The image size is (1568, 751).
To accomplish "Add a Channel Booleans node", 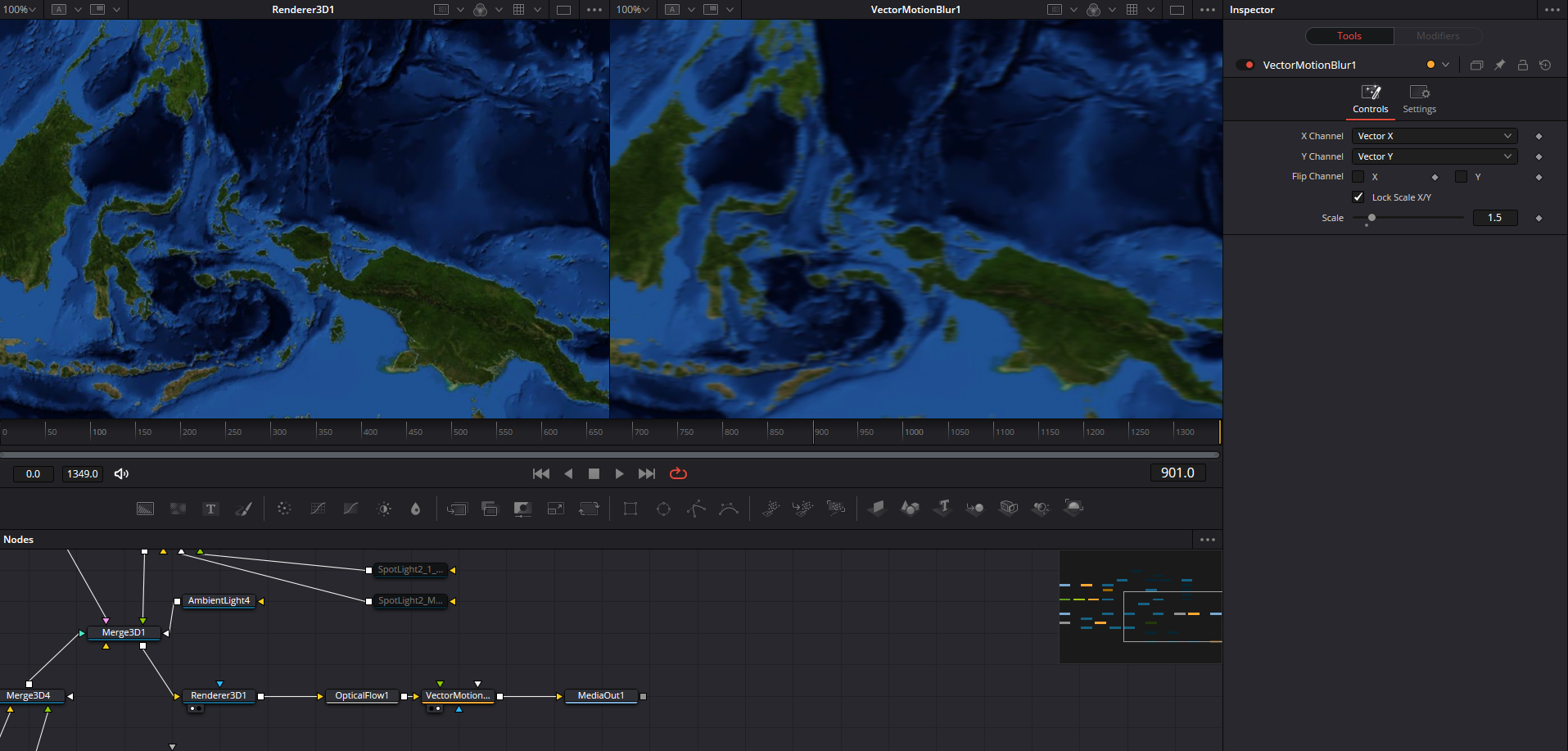I will point(490,509).
